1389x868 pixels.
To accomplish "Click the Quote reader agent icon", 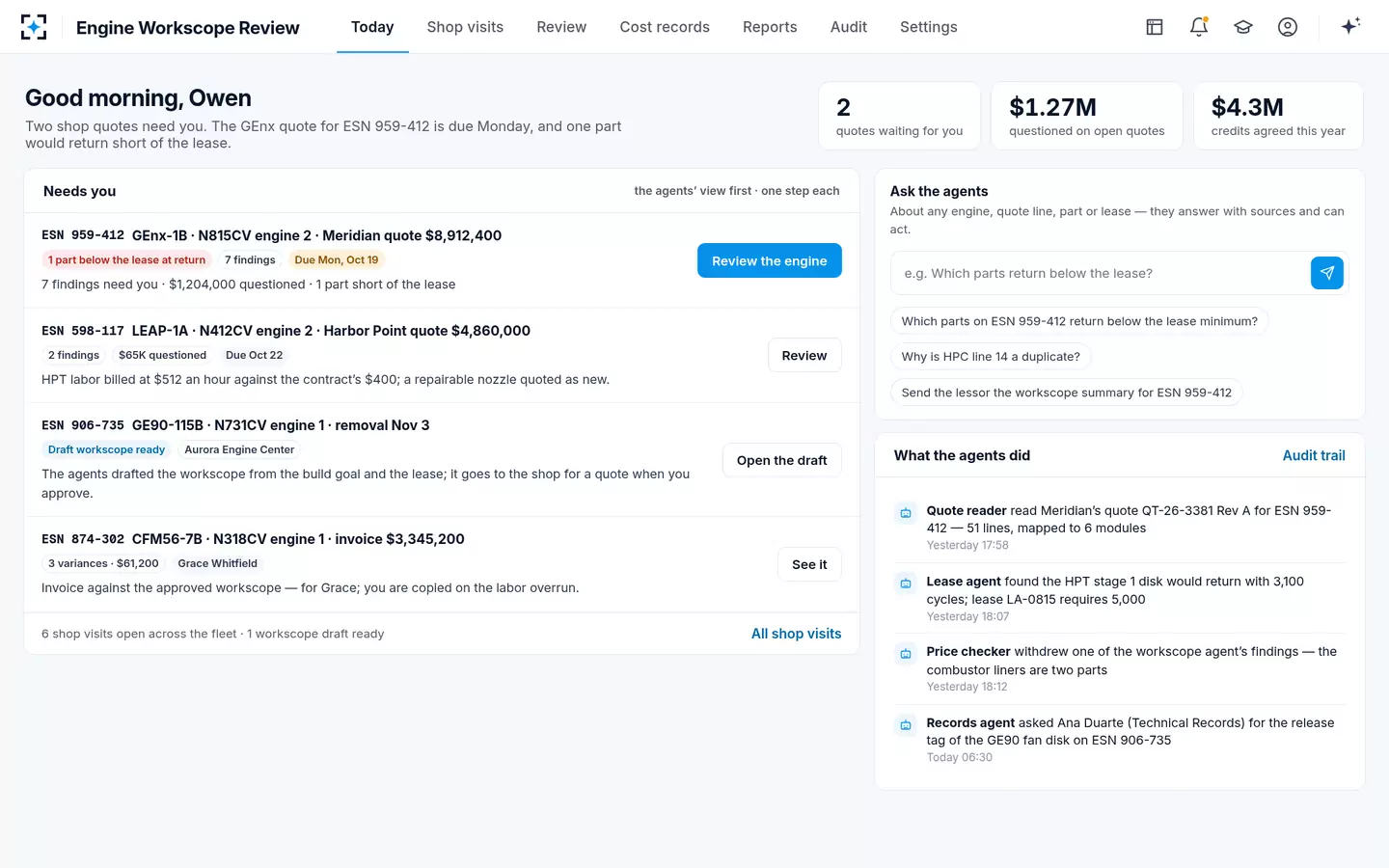I will pos(906,513).
